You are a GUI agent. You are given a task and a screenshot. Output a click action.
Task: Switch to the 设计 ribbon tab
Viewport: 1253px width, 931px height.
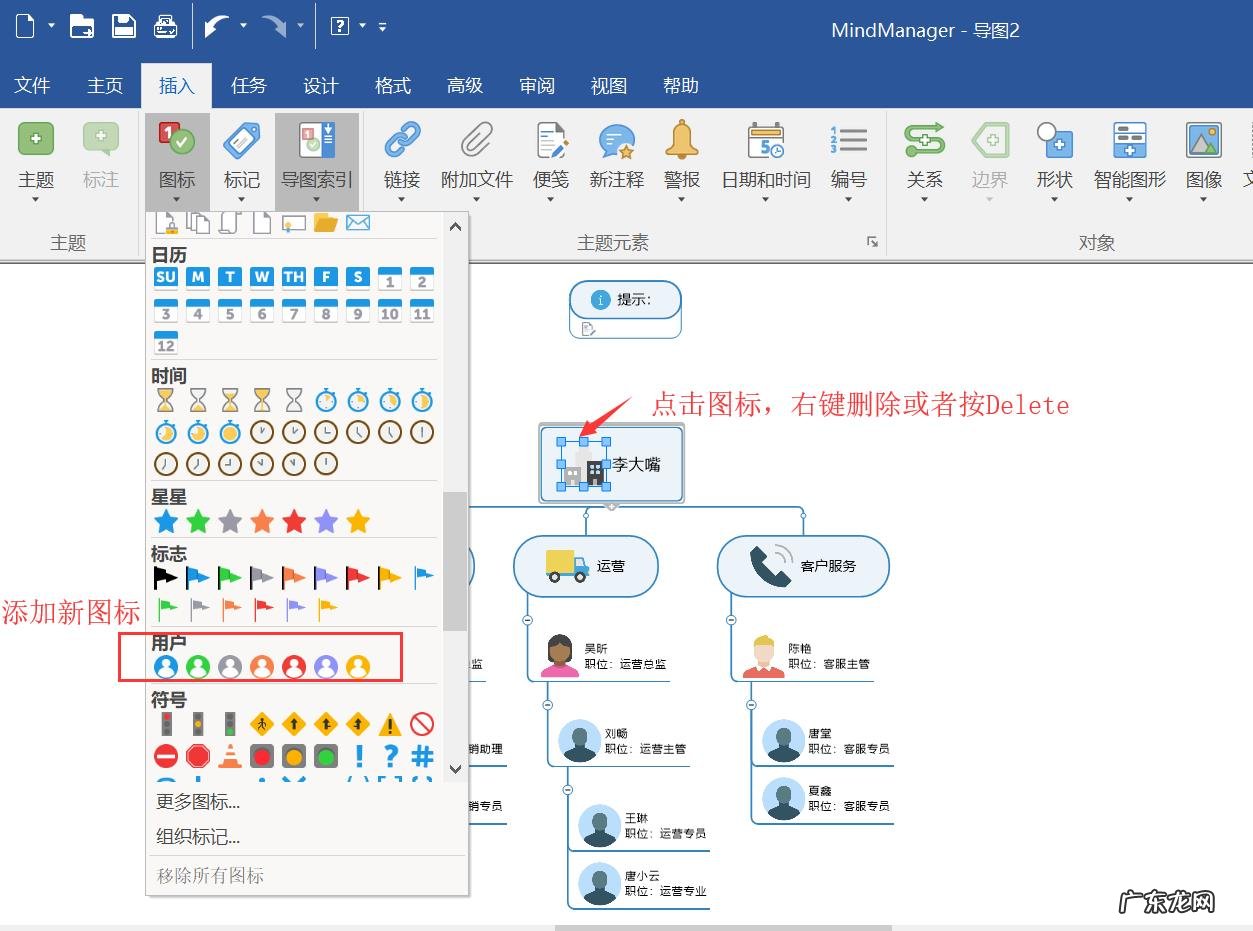(x=320, y=86)
